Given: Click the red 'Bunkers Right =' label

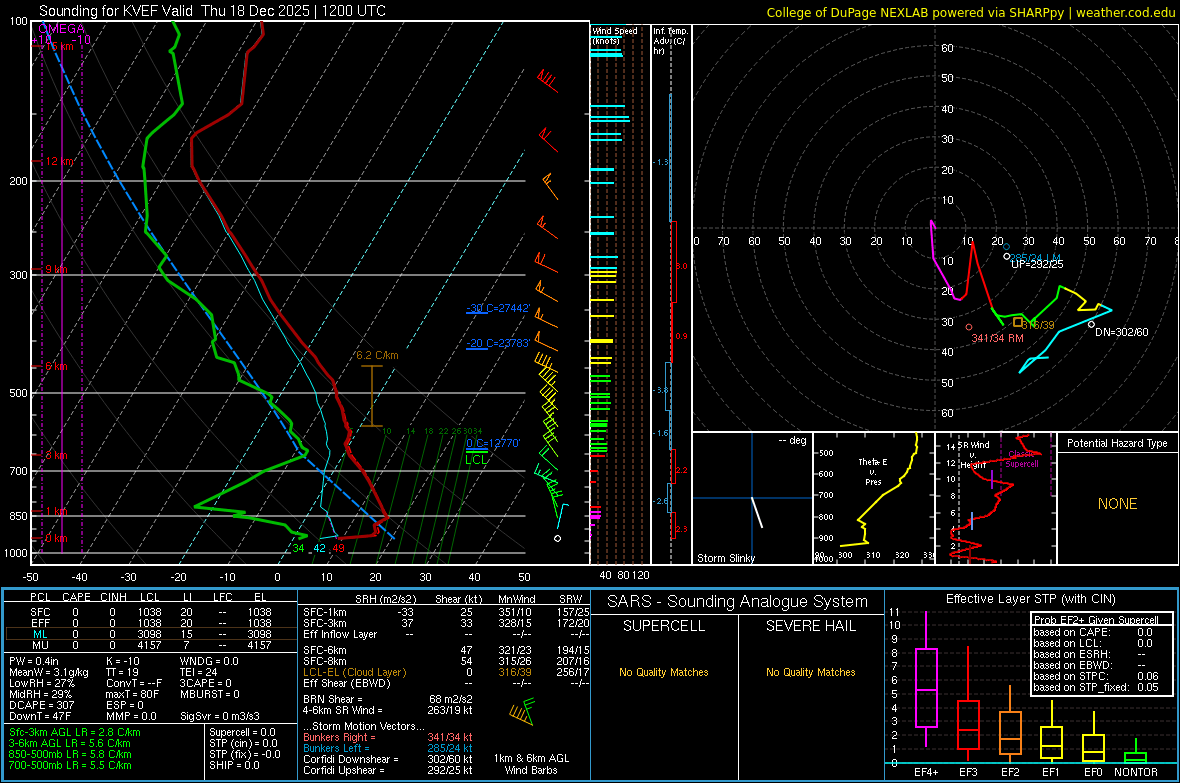Looking at the screenshot, I should 339,737.
